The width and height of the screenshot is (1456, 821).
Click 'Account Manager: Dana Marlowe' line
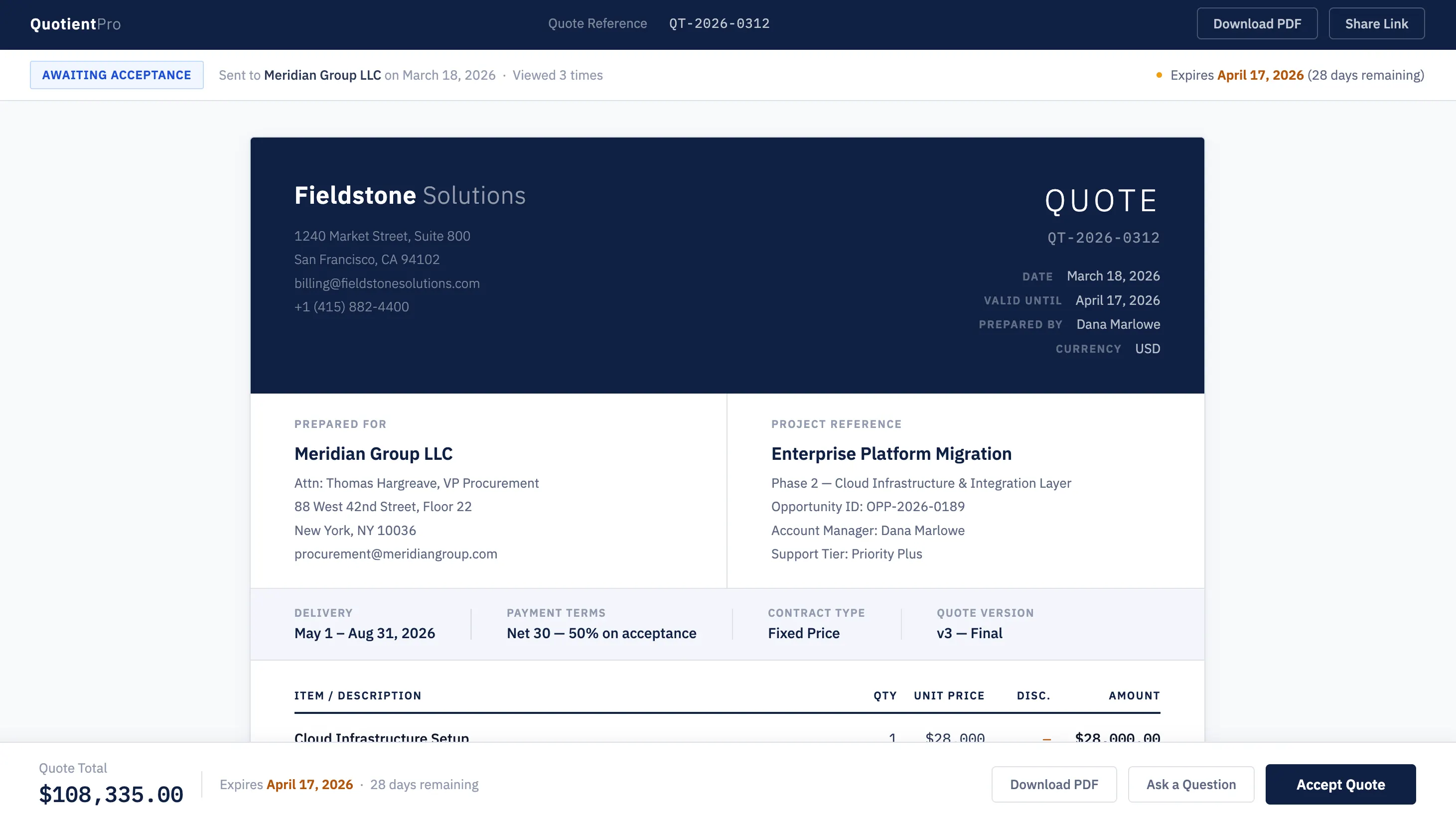point(868,531)
